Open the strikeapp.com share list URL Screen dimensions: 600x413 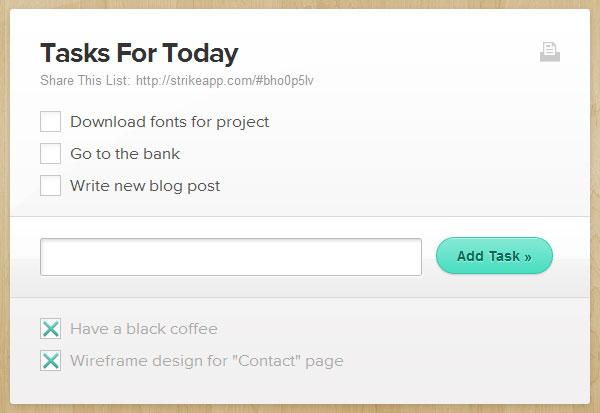tap(225, 81)
